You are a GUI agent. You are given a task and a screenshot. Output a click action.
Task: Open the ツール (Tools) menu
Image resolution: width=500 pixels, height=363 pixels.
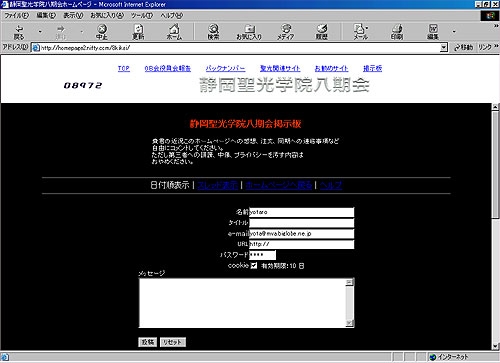point(142,15)
